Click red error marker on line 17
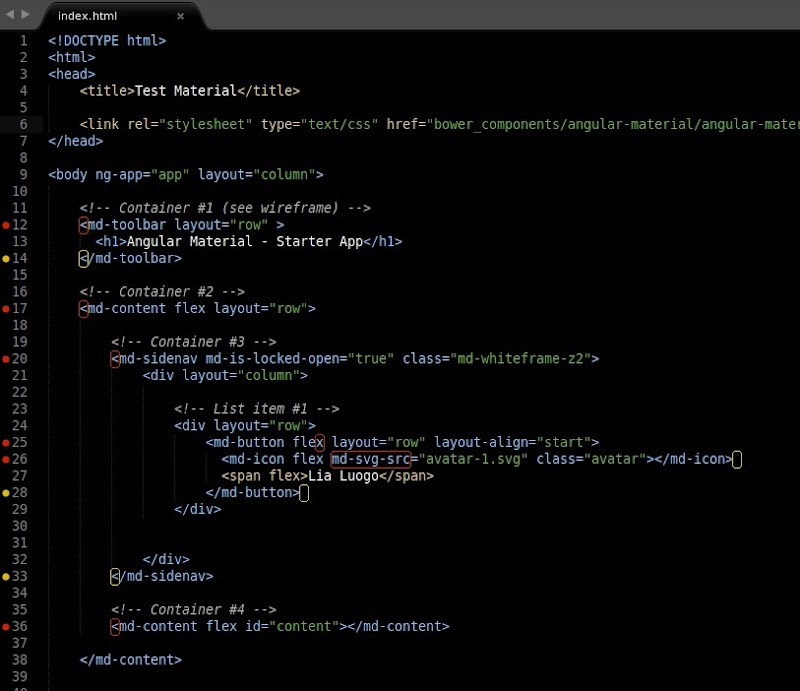 (x=6, y=309)
